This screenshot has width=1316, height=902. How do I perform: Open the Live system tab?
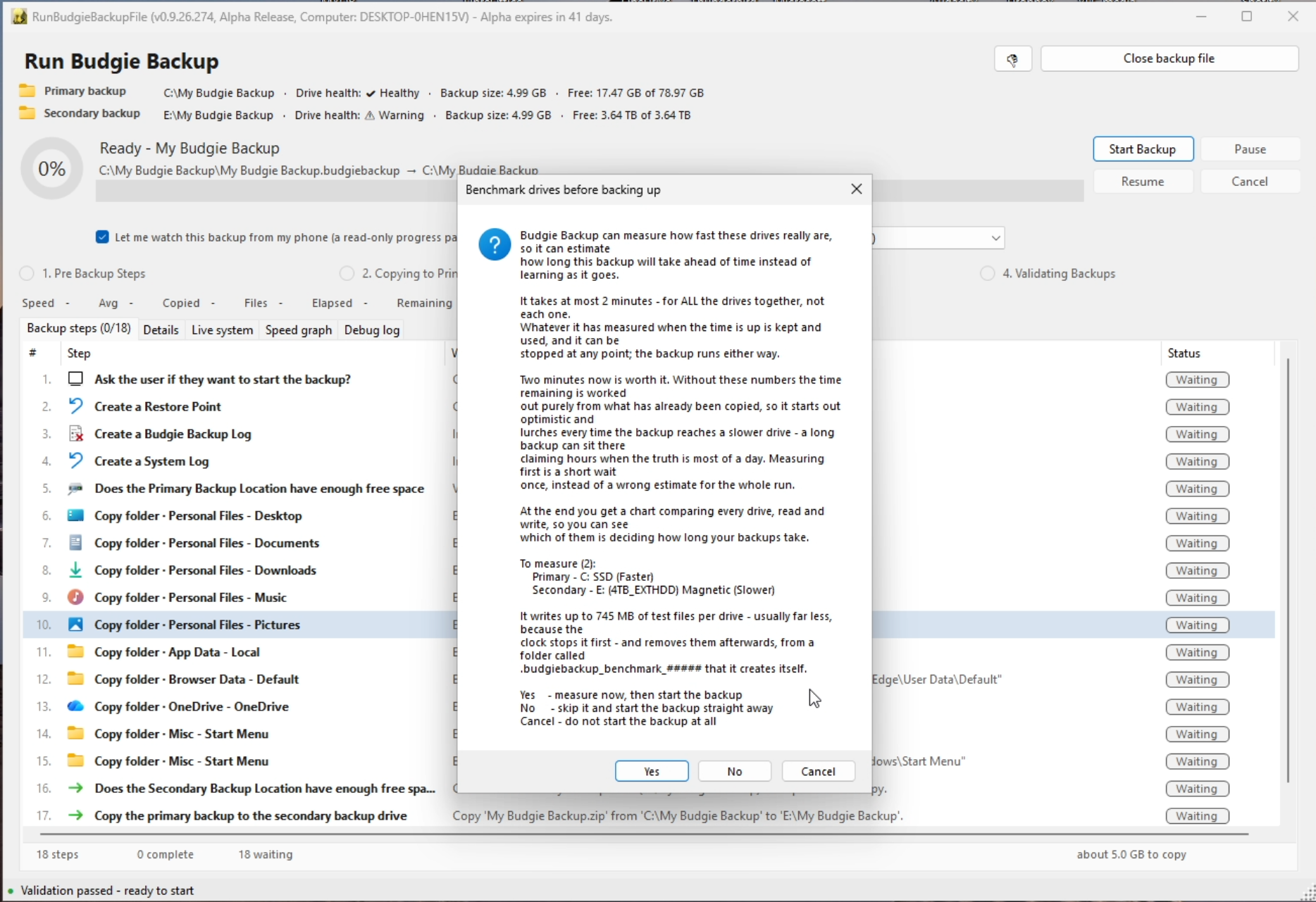[x=222, y=330]
